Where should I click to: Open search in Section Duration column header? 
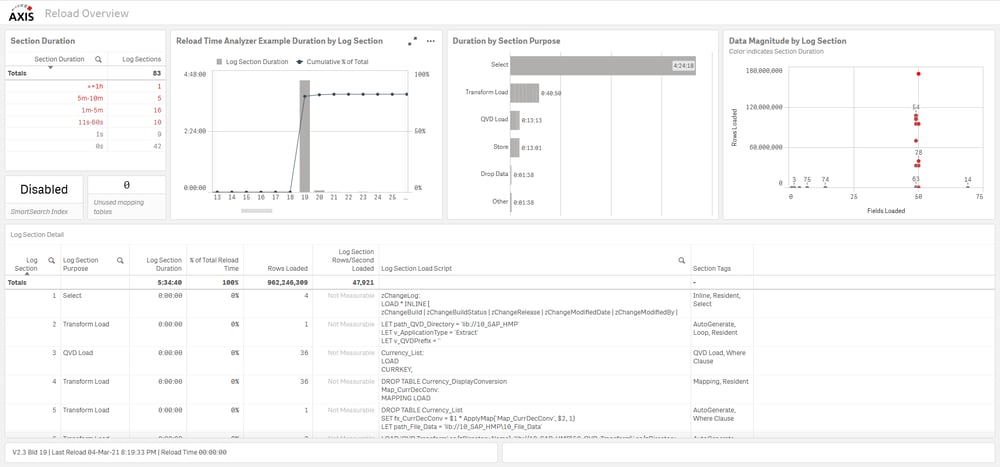point(98,59)
